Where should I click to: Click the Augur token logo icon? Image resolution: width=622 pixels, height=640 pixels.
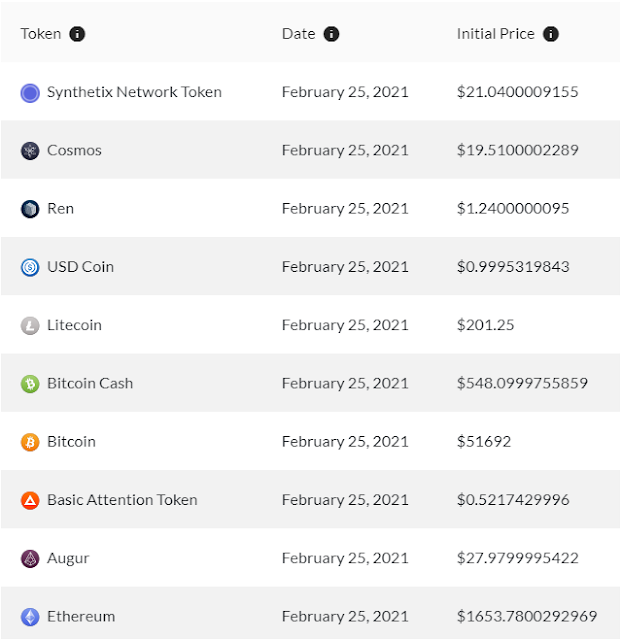tap(30, 559)
